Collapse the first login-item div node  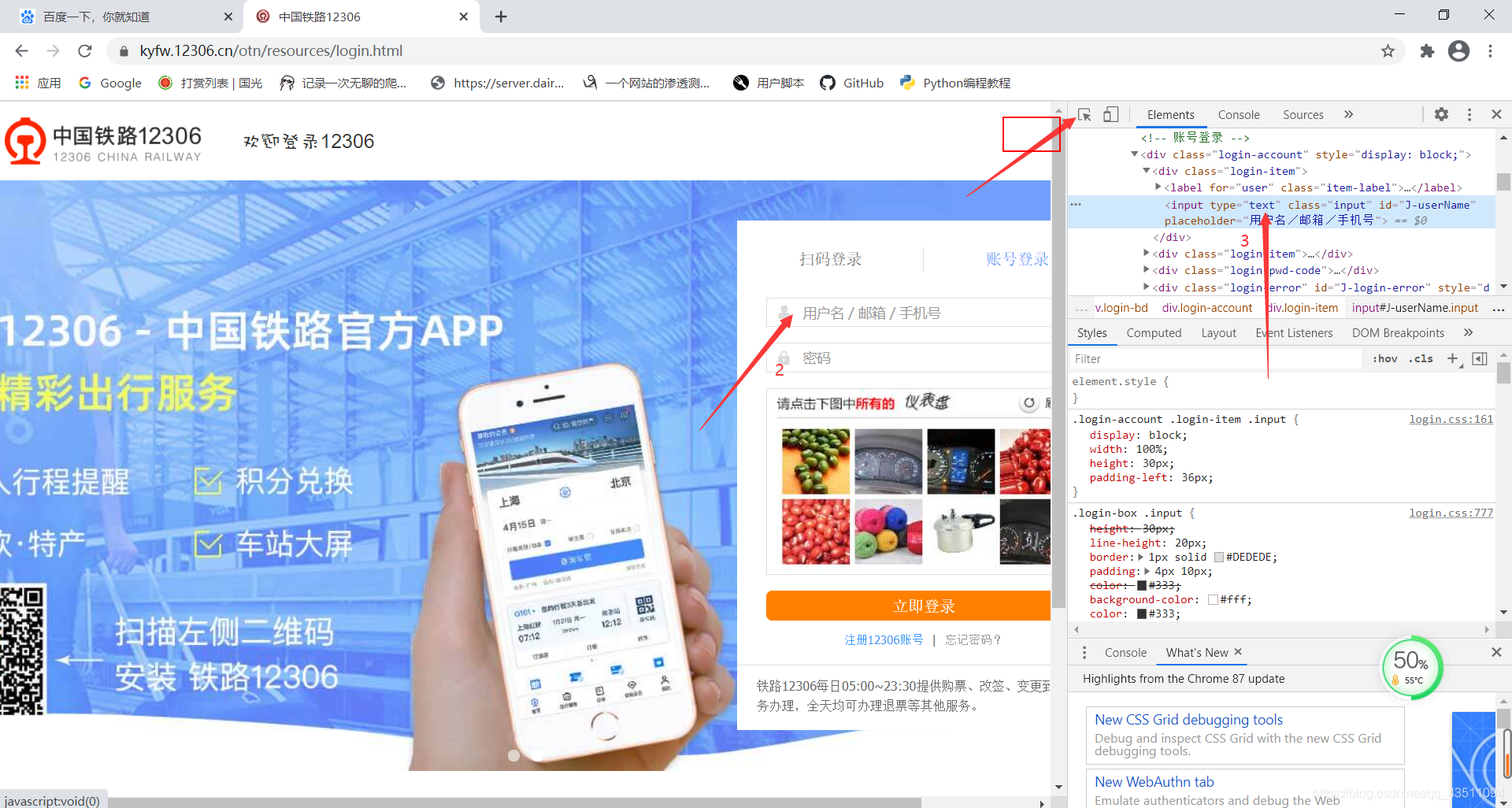tap(1147, 171)
